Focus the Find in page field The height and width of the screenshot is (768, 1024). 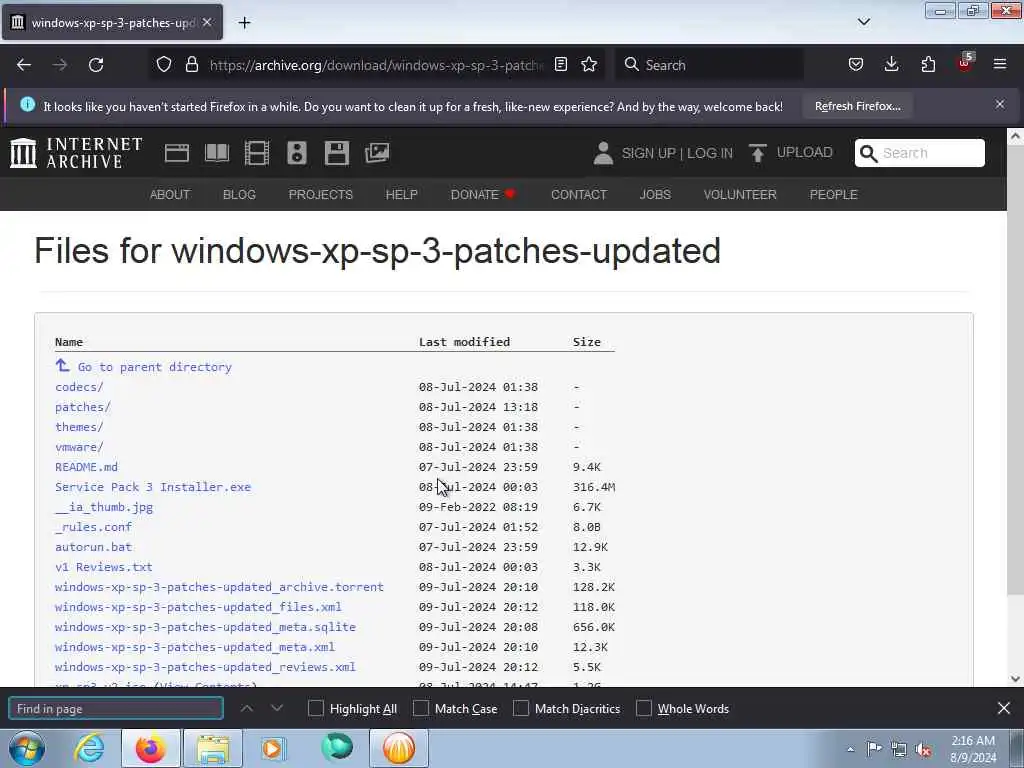point(116,709)
